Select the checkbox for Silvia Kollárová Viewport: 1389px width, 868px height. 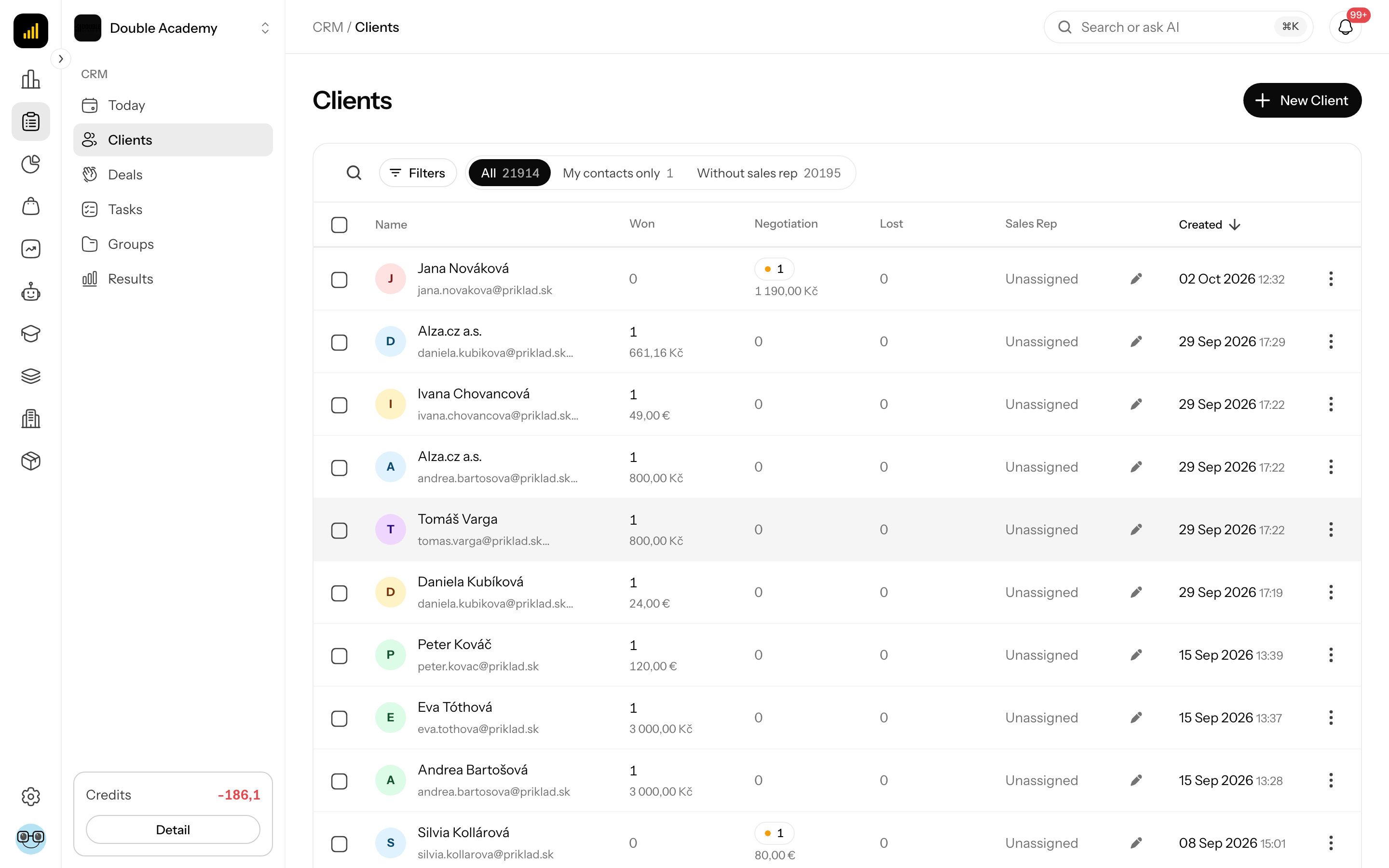339,844
